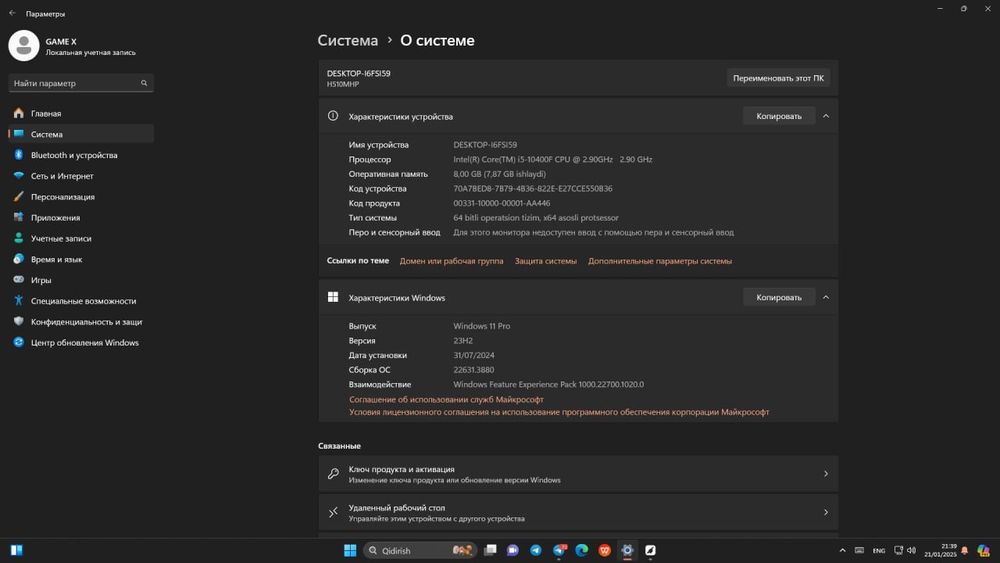1000x563 pixels.
Task: Open the network icon in tray
Action: [x=898, y=550]
